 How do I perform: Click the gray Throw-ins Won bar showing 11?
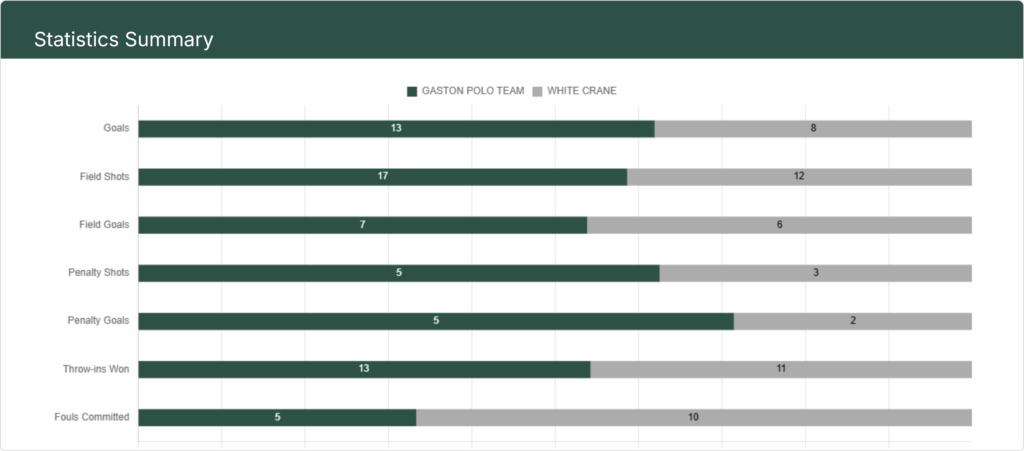(781, 369)
